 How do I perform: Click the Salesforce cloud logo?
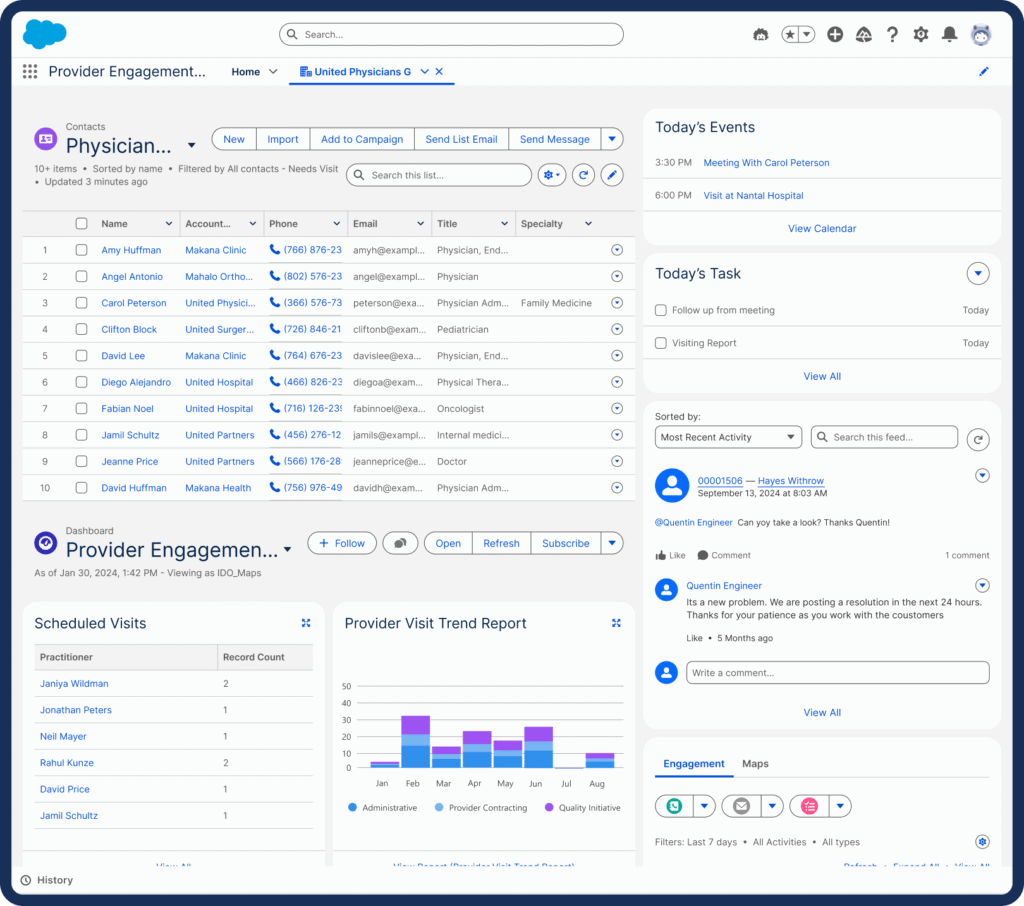[44, 33]
